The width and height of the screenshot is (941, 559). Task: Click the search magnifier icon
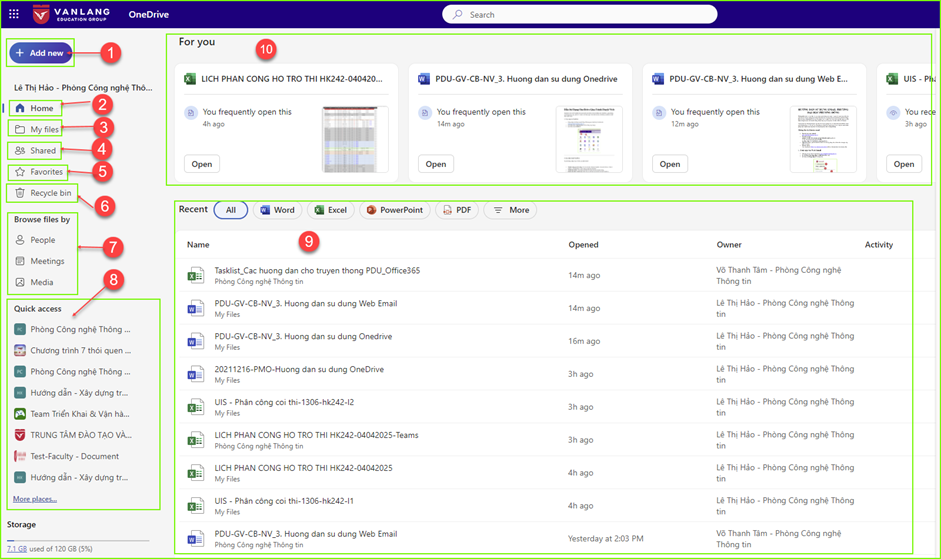458,14
